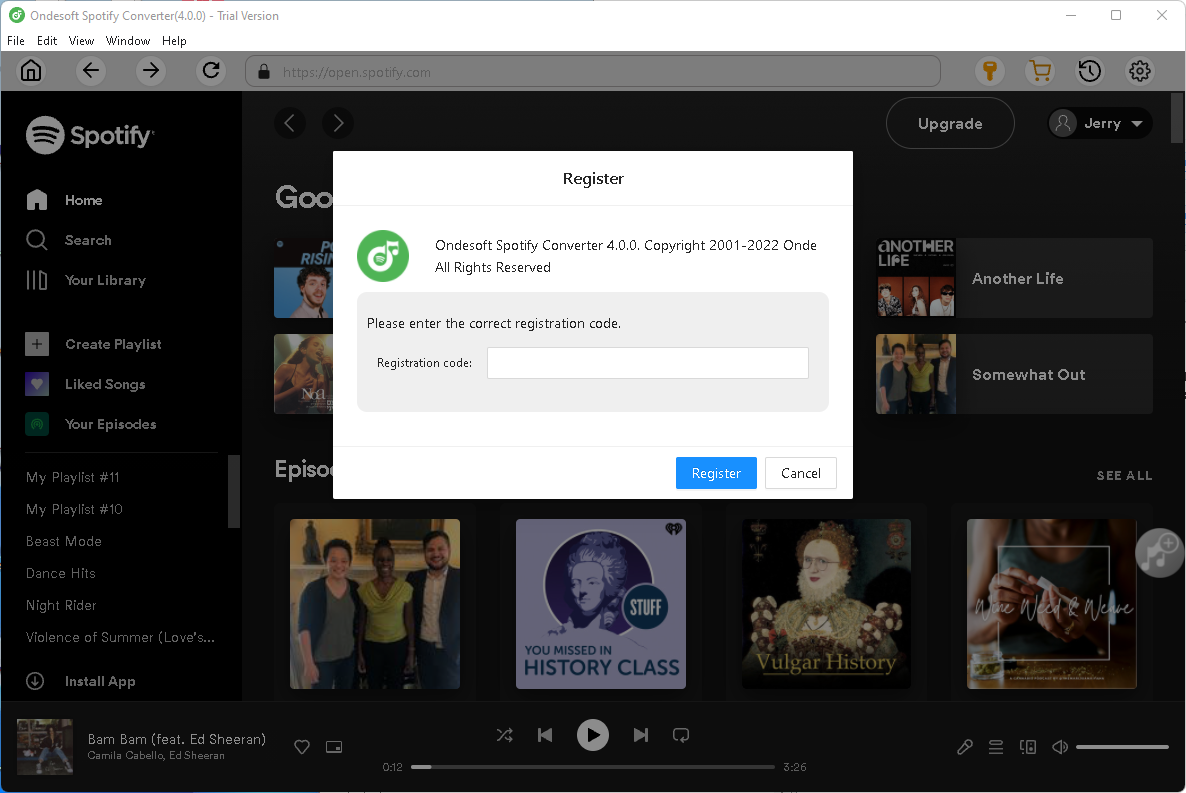The height and width of the screenshot is (793, 1186).
Task: Open settings gear icon in toolbar
Action: click(x=1140, y=71)
